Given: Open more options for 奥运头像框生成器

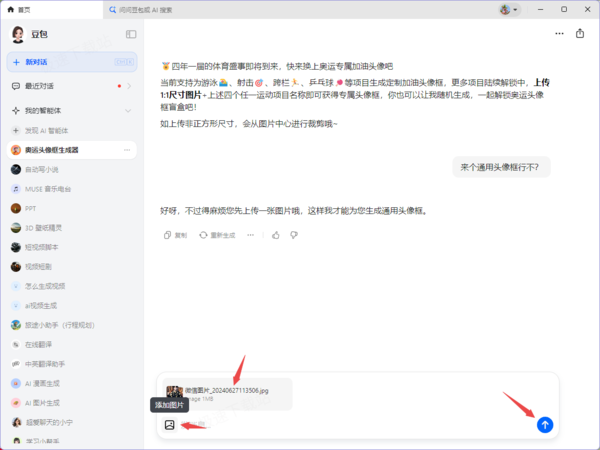Looking at the screenshot, I should [127, 150].
